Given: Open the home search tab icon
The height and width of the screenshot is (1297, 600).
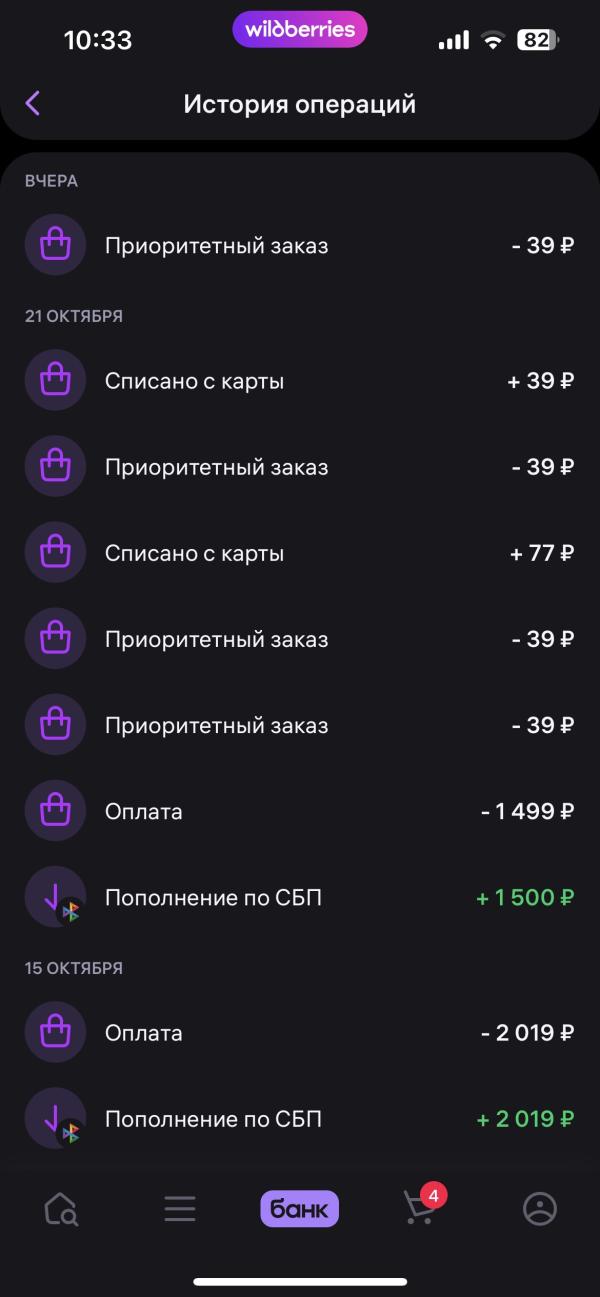Looking at the screenshot, I should point(61,1209).
